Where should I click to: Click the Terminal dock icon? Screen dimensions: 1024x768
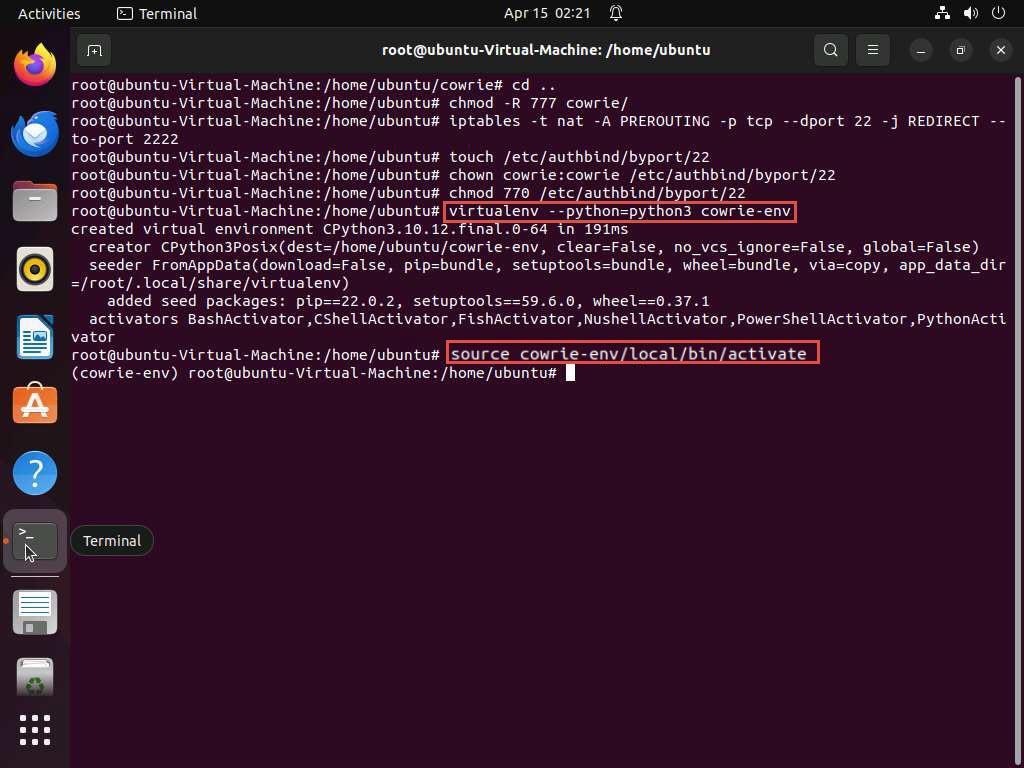[35, 542]
